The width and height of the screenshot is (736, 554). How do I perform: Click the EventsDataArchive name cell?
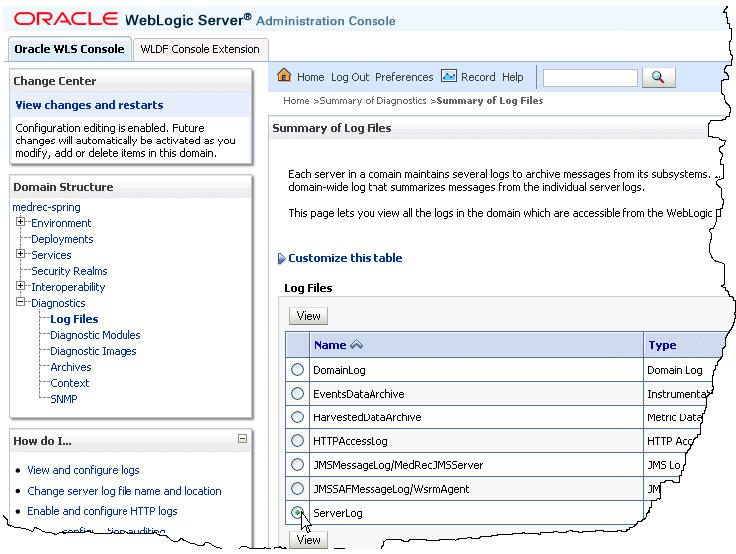coord(476,393)
